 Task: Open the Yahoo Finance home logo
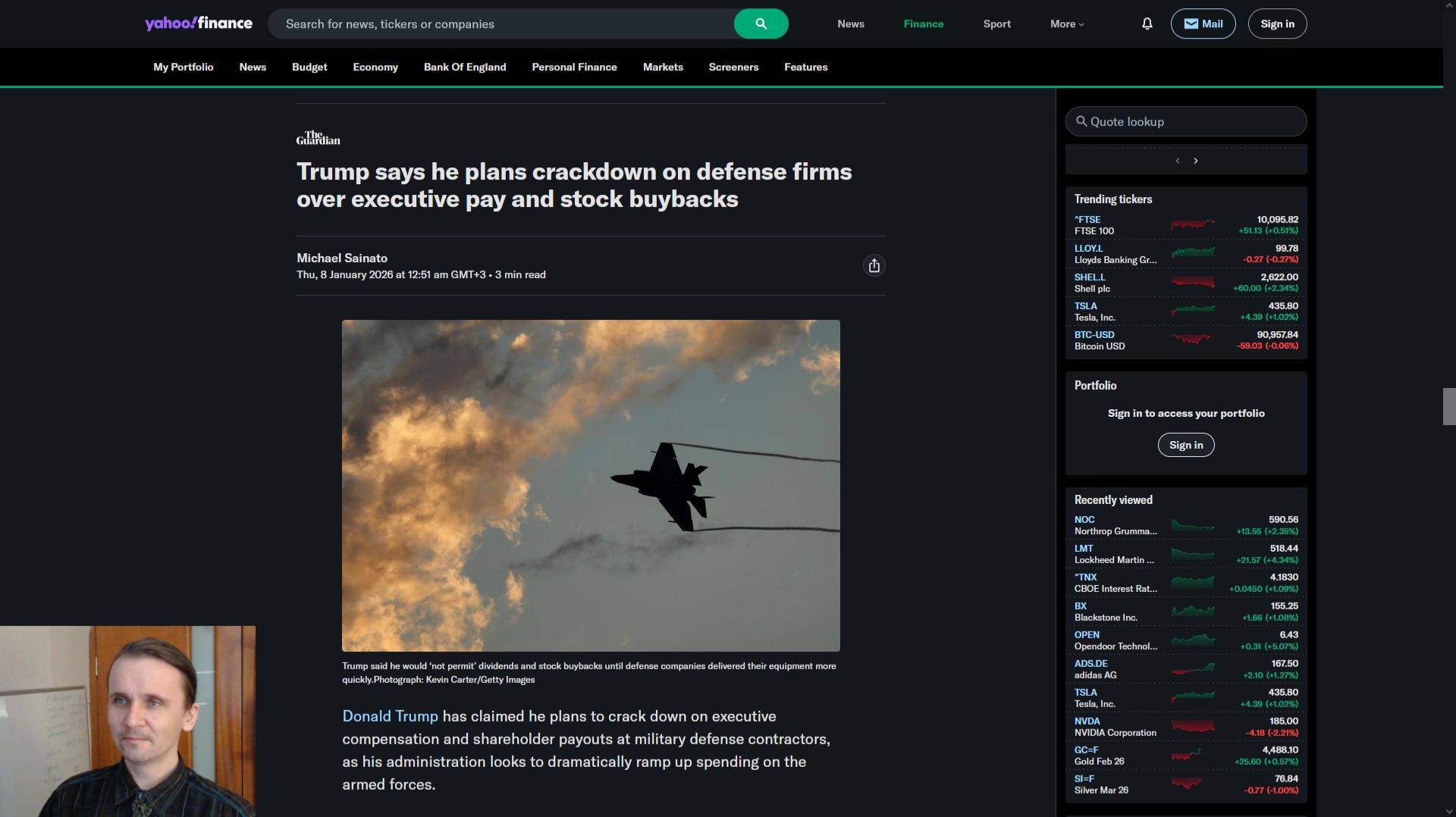199,23
